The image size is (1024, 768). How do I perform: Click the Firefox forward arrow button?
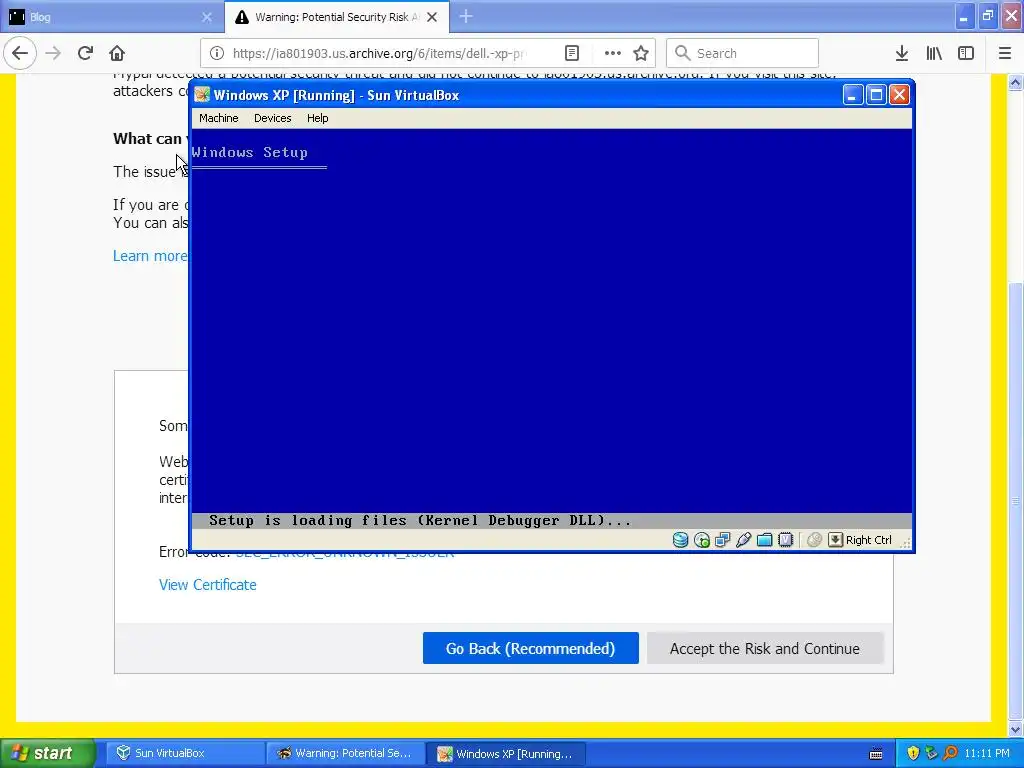pyautogui.click(x=54, y=54)
